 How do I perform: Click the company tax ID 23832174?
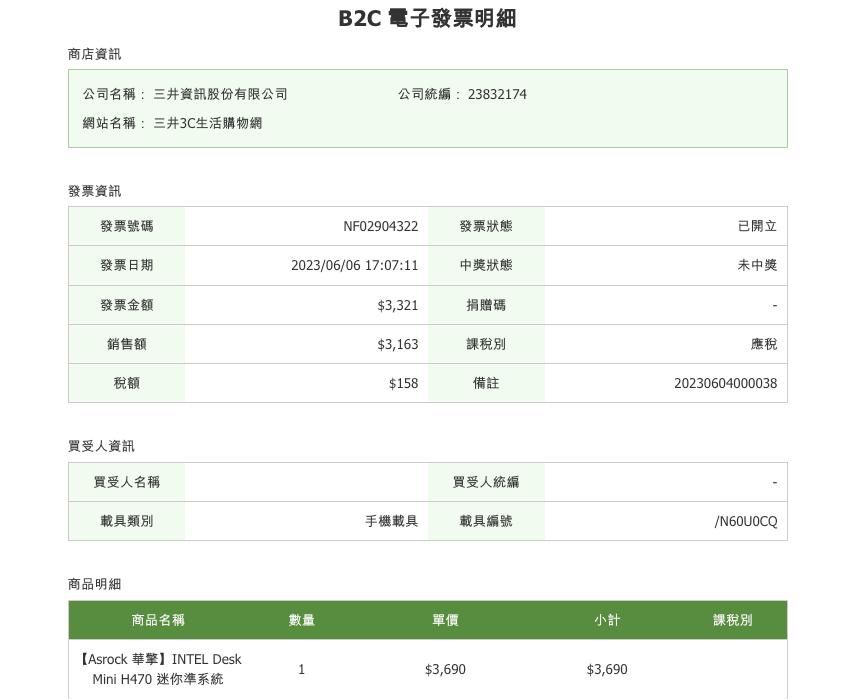pyautogui.click(x=497, y=94)
